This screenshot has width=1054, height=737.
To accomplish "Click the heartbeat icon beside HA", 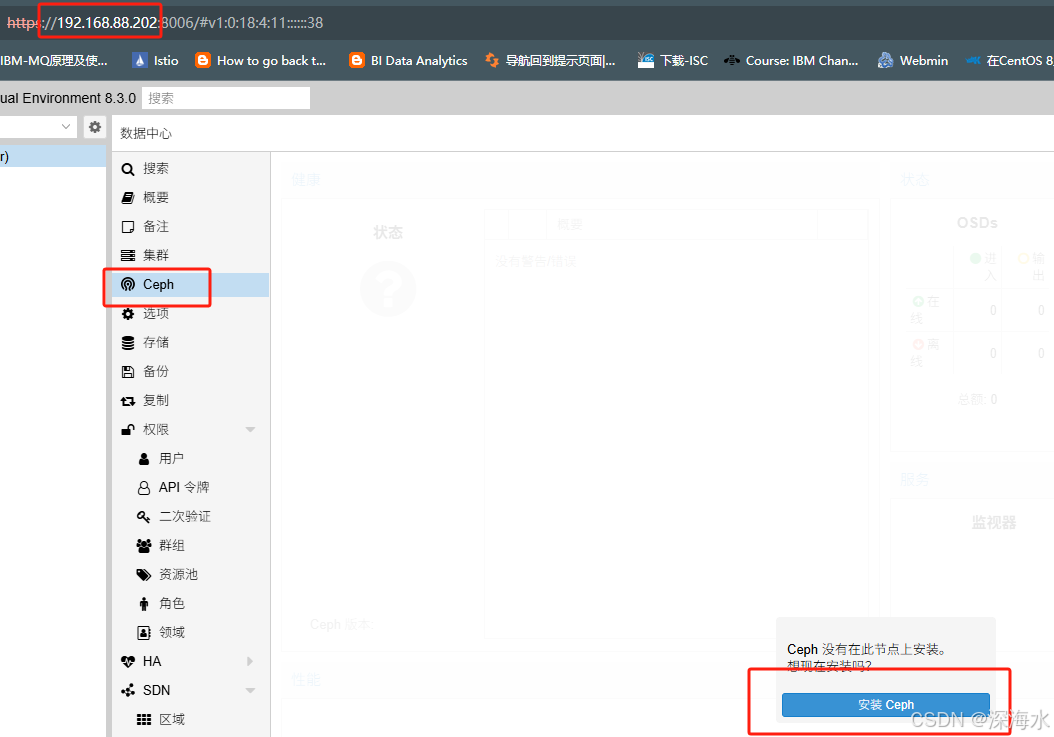I will click(128, 662).
